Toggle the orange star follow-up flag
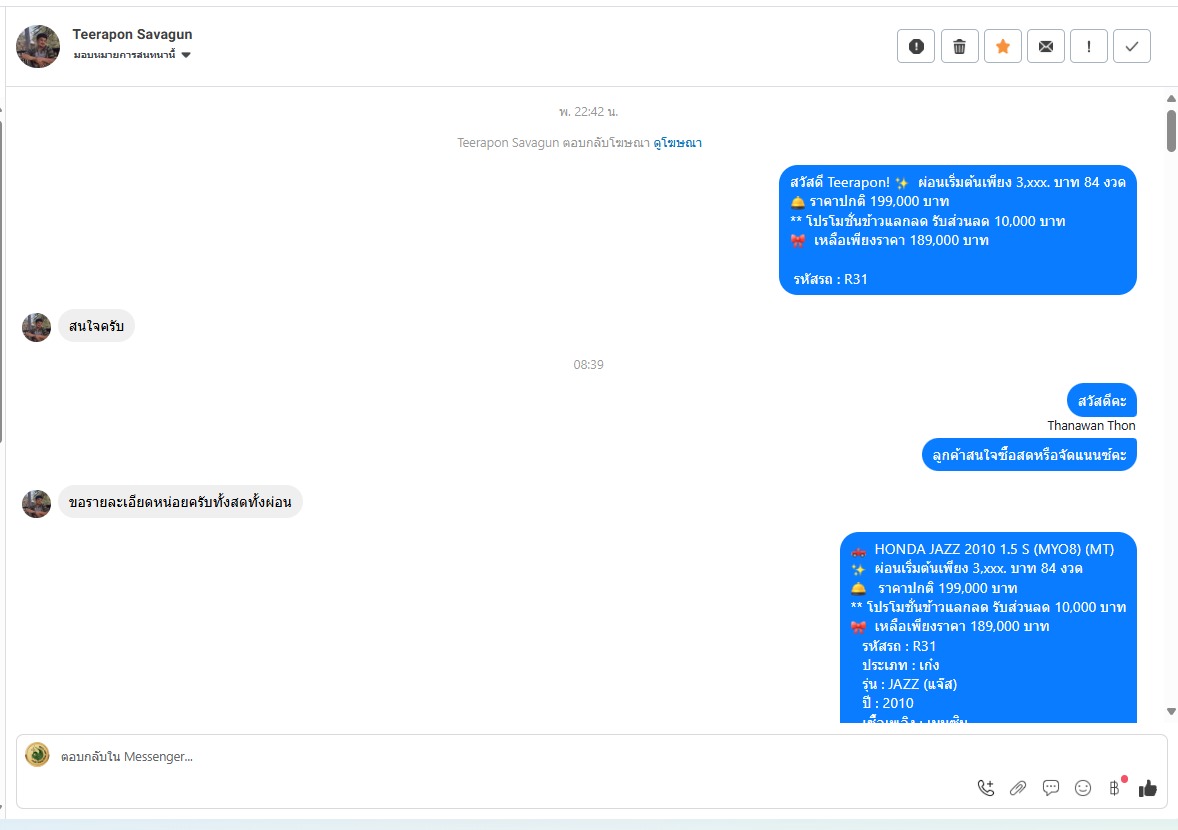Viewport: 1178px width, 830px height. [1002, 47]
